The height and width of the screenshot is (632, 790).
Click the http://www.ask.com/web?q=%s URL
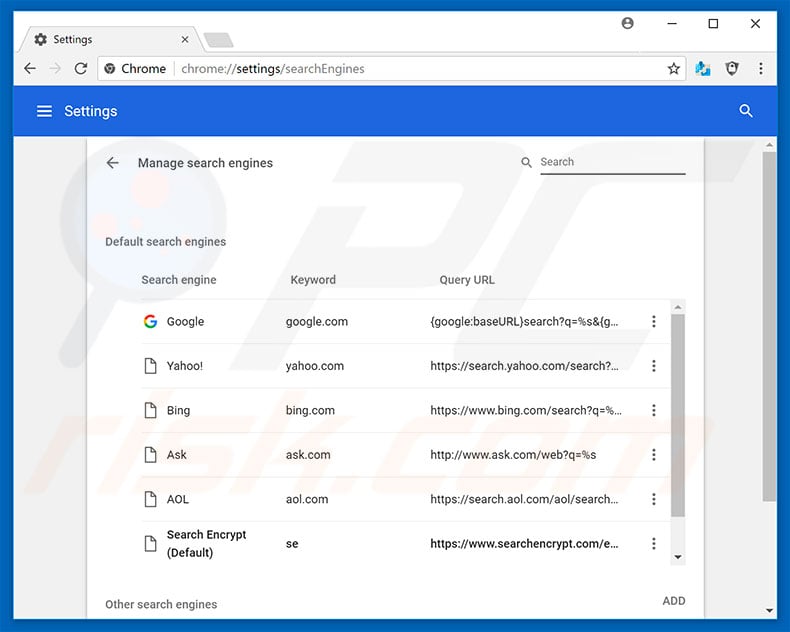[513, 455]
